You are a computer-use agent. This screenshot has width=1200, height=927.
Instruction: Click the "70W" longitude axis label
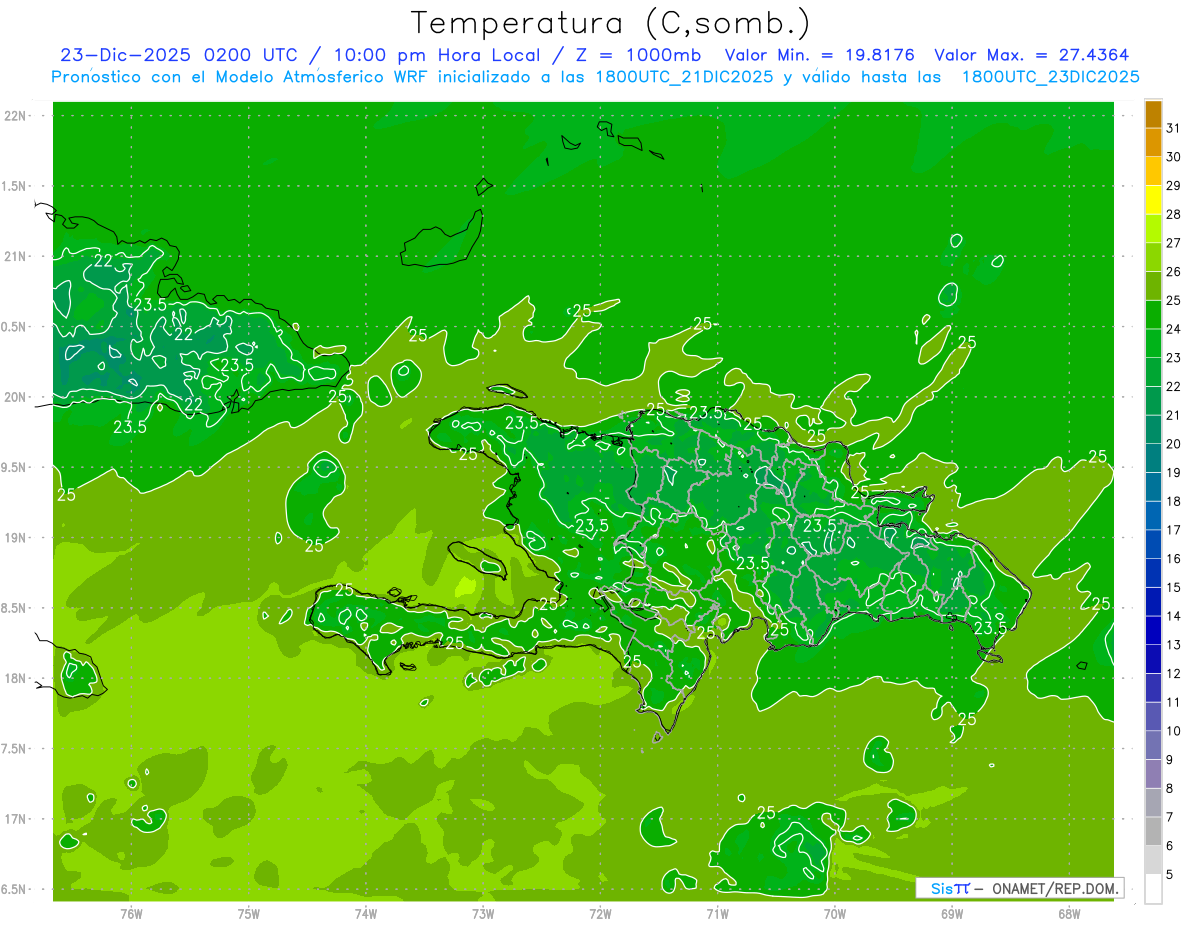835,914
